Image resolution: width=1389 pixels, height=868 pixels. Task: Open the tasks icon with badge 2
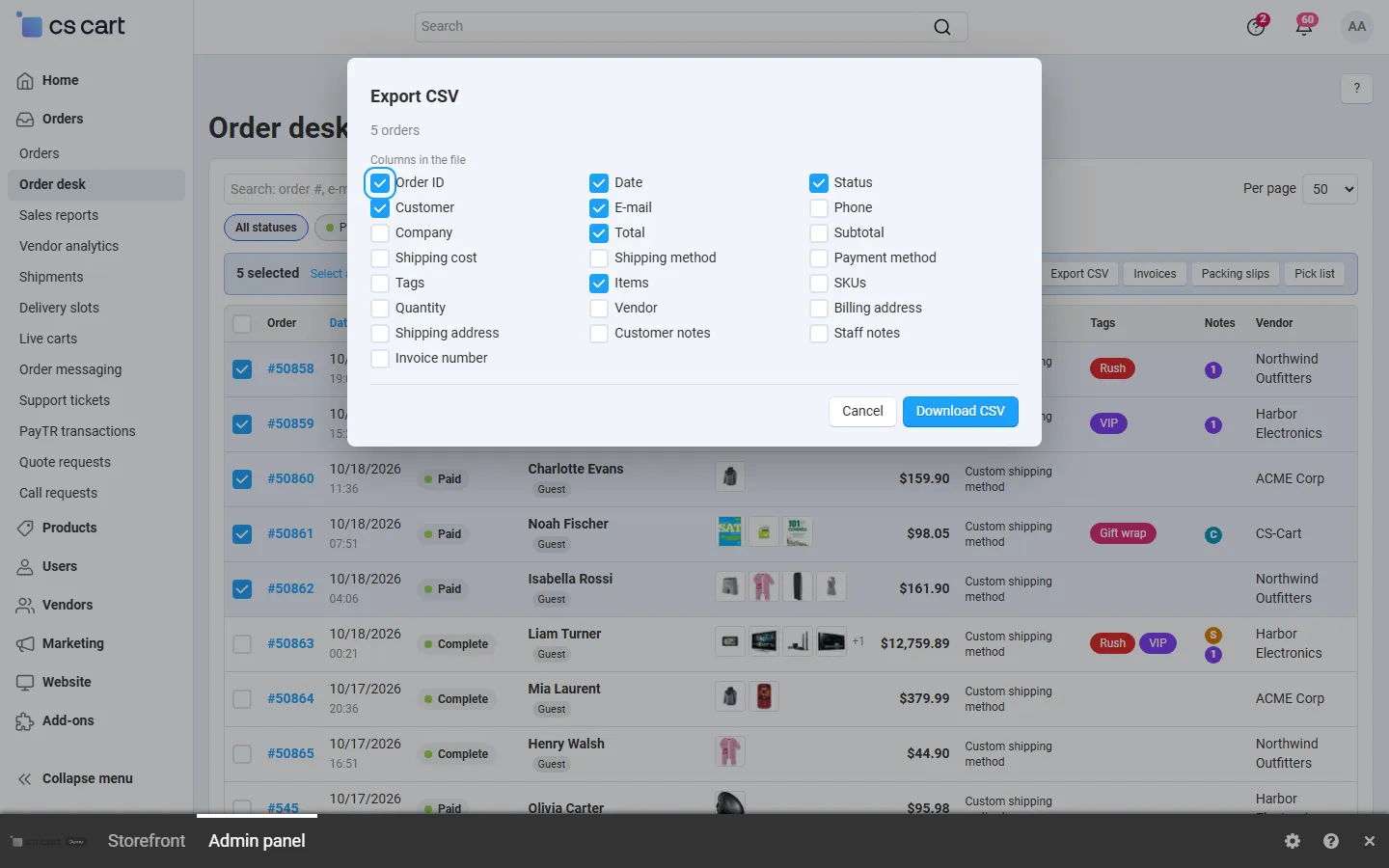[1256, 27]
